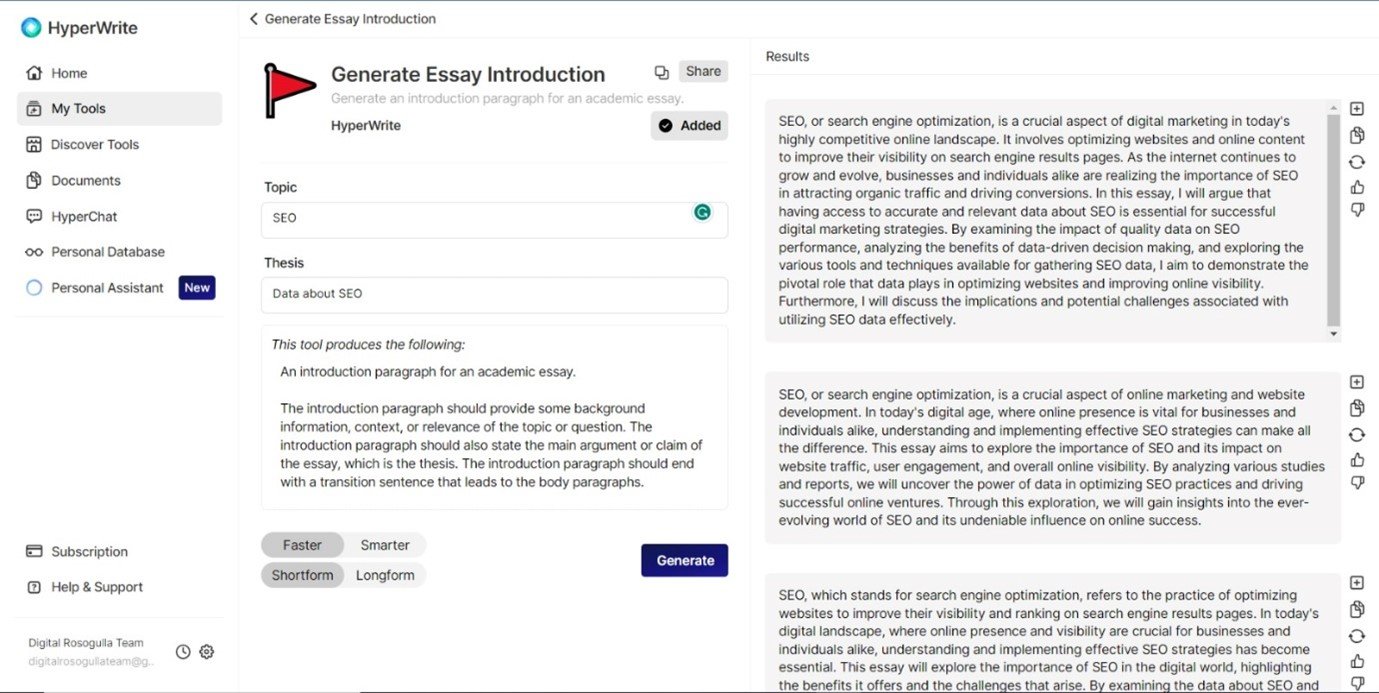Add first result to document
This screenshot has width=1379, height=693.
[1357, 109]
